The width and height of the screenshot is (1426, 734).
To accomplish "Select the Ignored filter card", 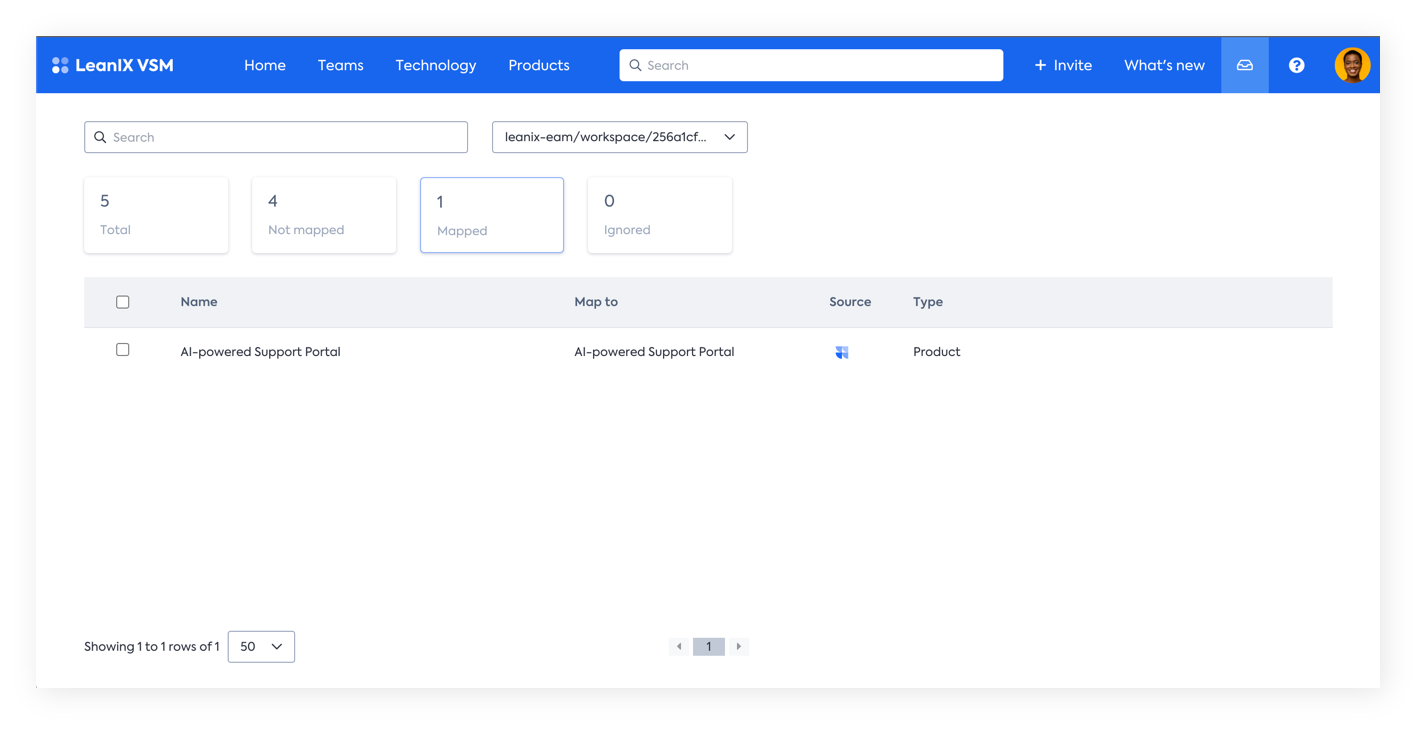I will click(x=660, y=215).
